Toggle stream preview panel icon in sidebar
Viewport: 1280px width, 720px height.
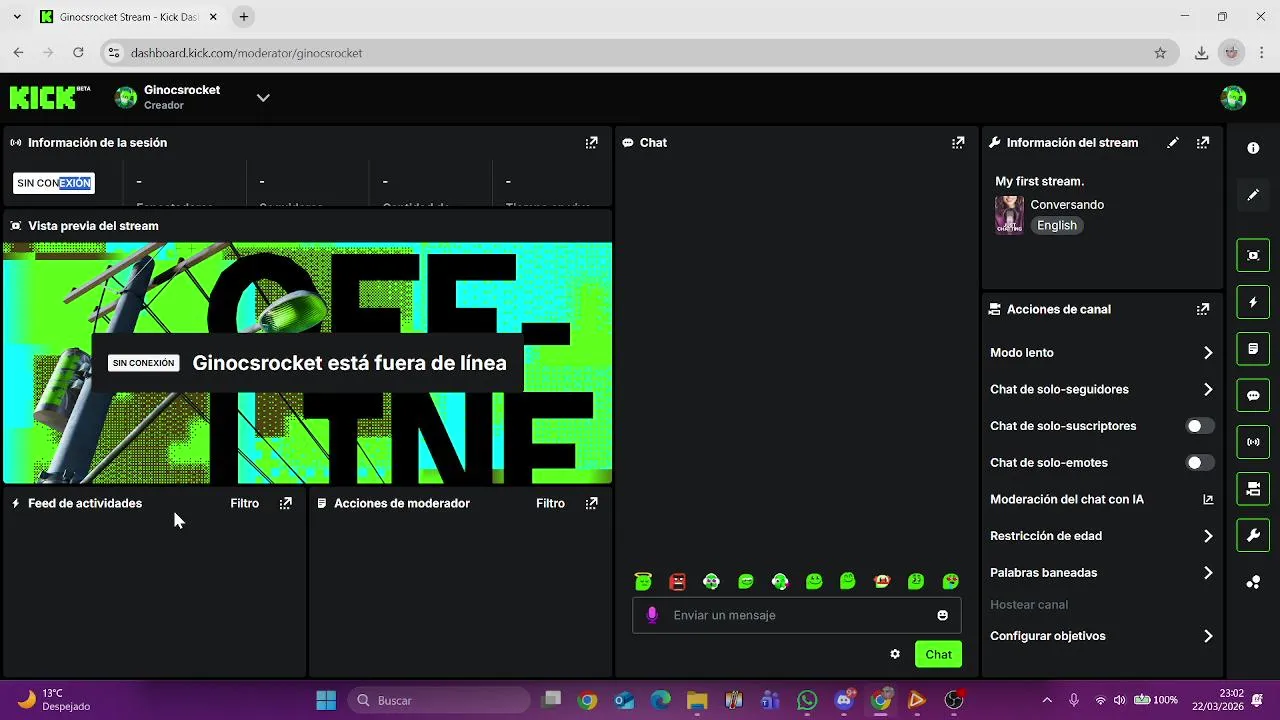coord(1253,255)
